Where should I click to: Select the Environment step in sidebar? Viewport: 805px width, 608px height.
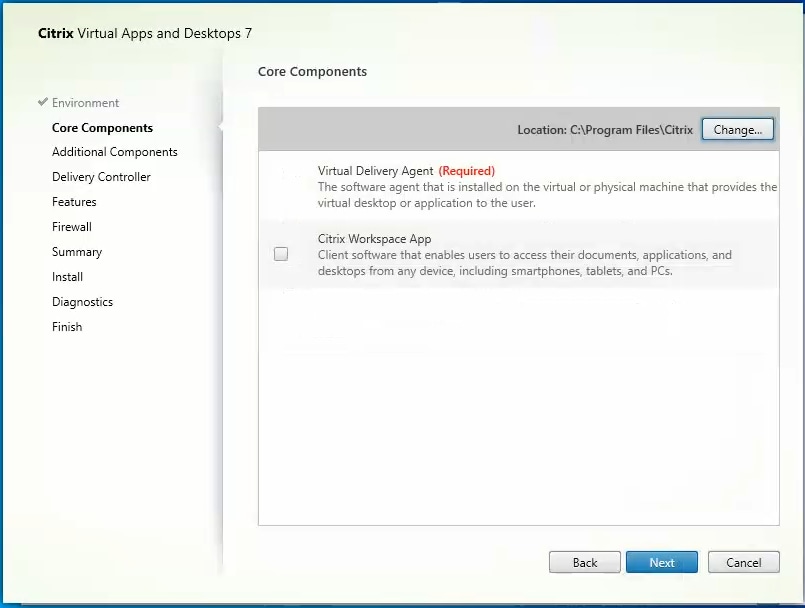tap(85, 103)
